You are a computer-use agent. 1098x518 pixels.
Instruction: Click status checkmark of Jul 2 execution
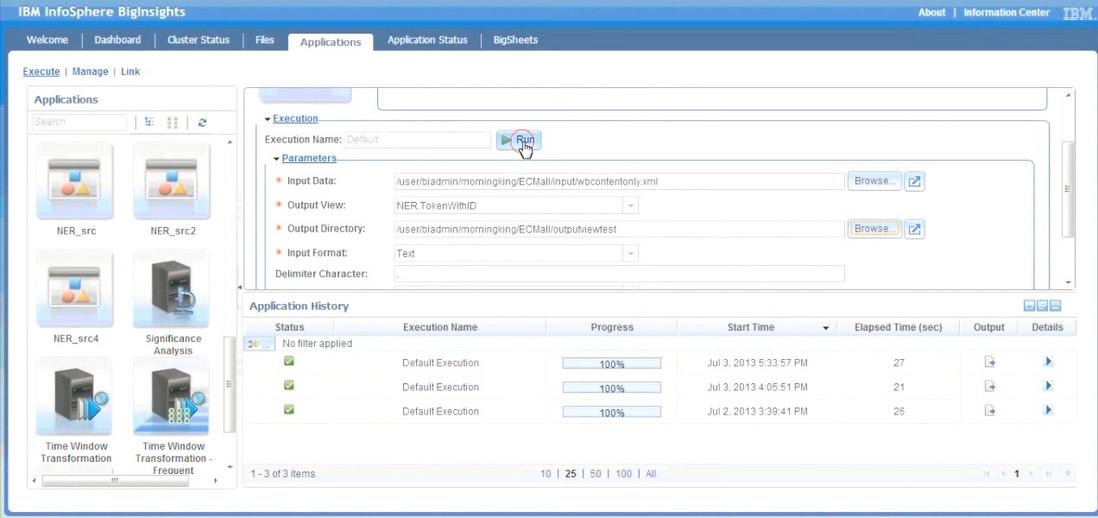[x=289, y=410]
